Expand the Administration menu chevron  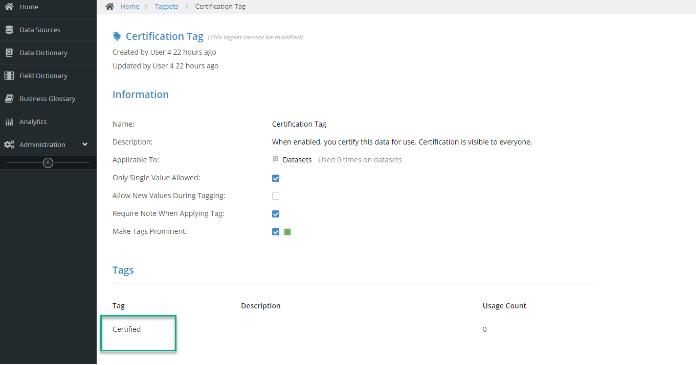pos(85,144)
